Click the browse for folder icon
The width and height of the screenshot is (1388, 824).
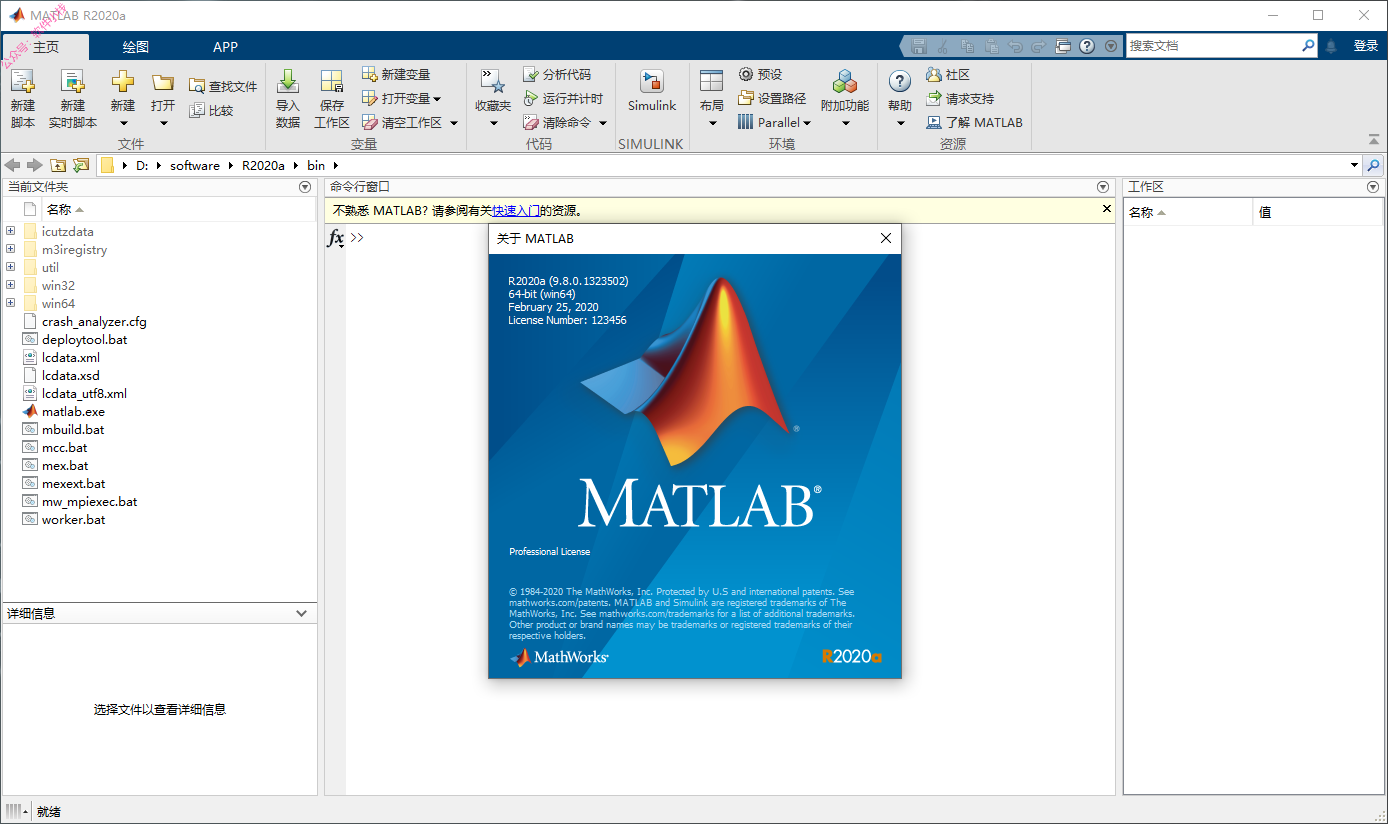pos(81,165)
